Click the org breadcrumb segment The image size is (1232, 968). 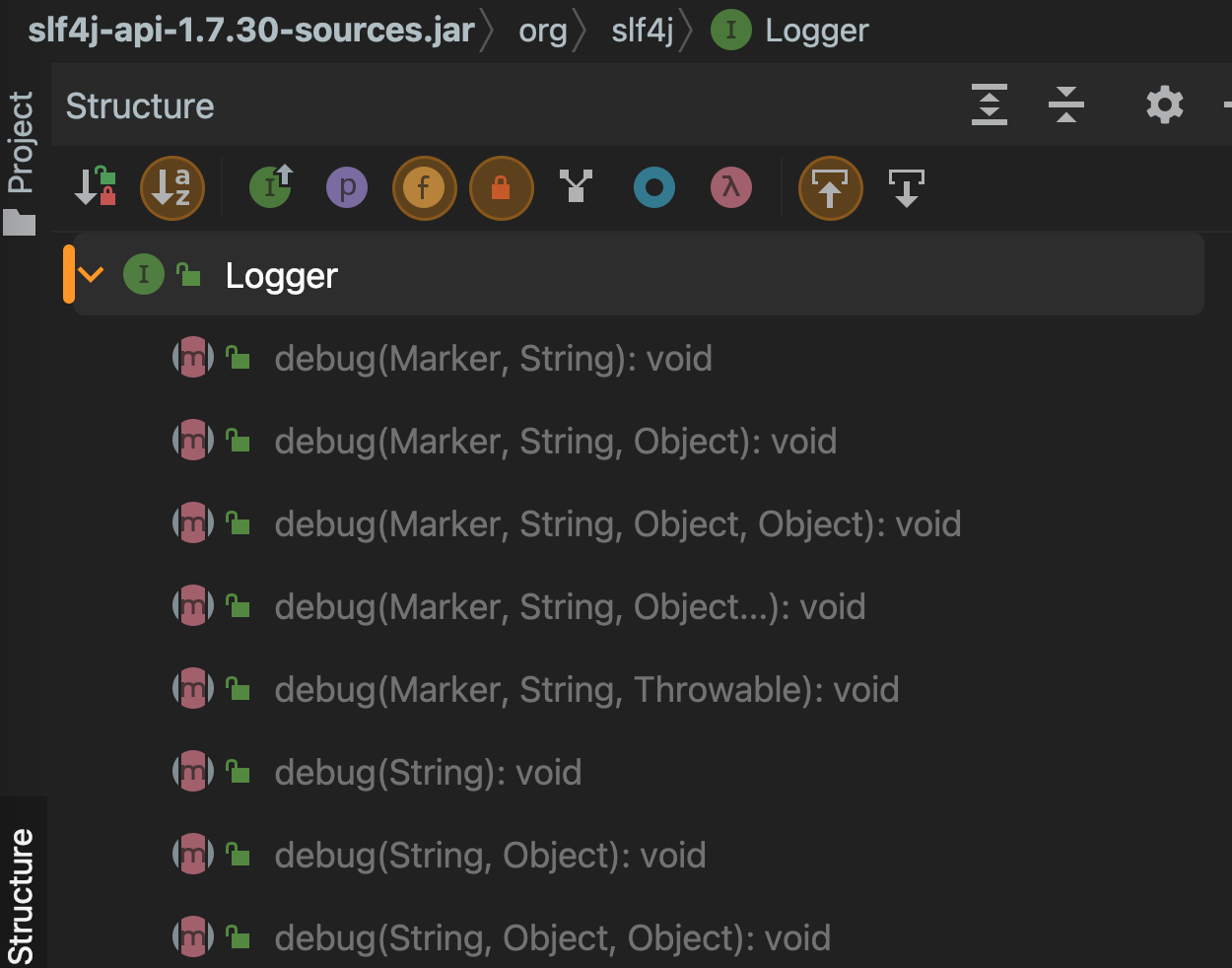[543, 31]
